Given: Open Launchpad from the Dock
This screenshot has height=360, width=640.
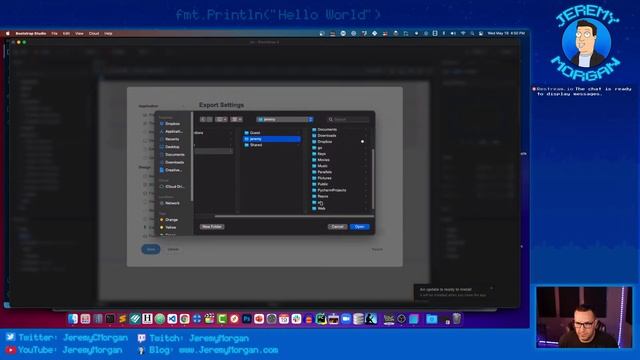Looking at the screenshot, I should click(x=85, y=319).
